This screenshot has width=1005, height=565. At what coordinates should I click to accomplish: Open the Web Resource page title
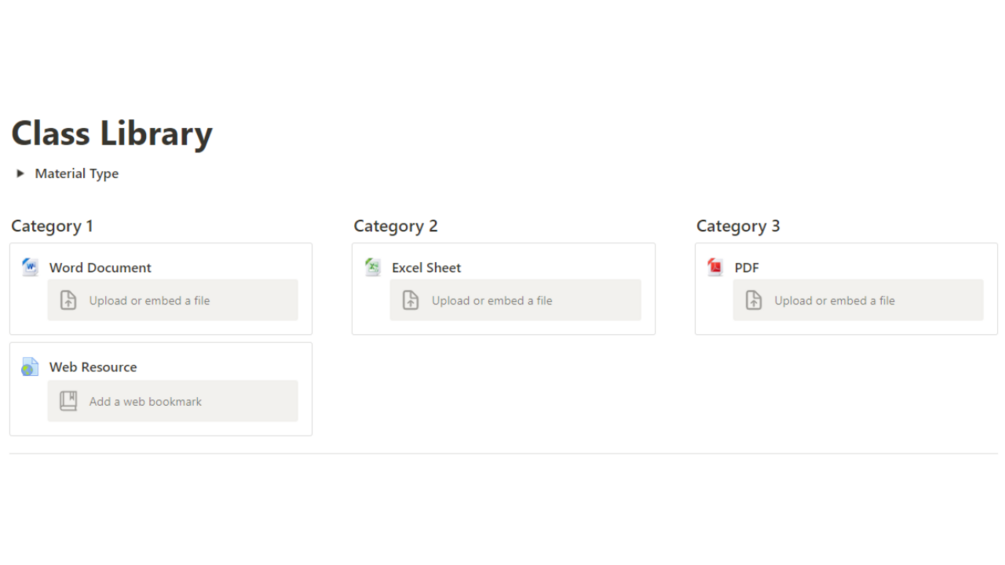pyautogui.click(x=93, y=367)
